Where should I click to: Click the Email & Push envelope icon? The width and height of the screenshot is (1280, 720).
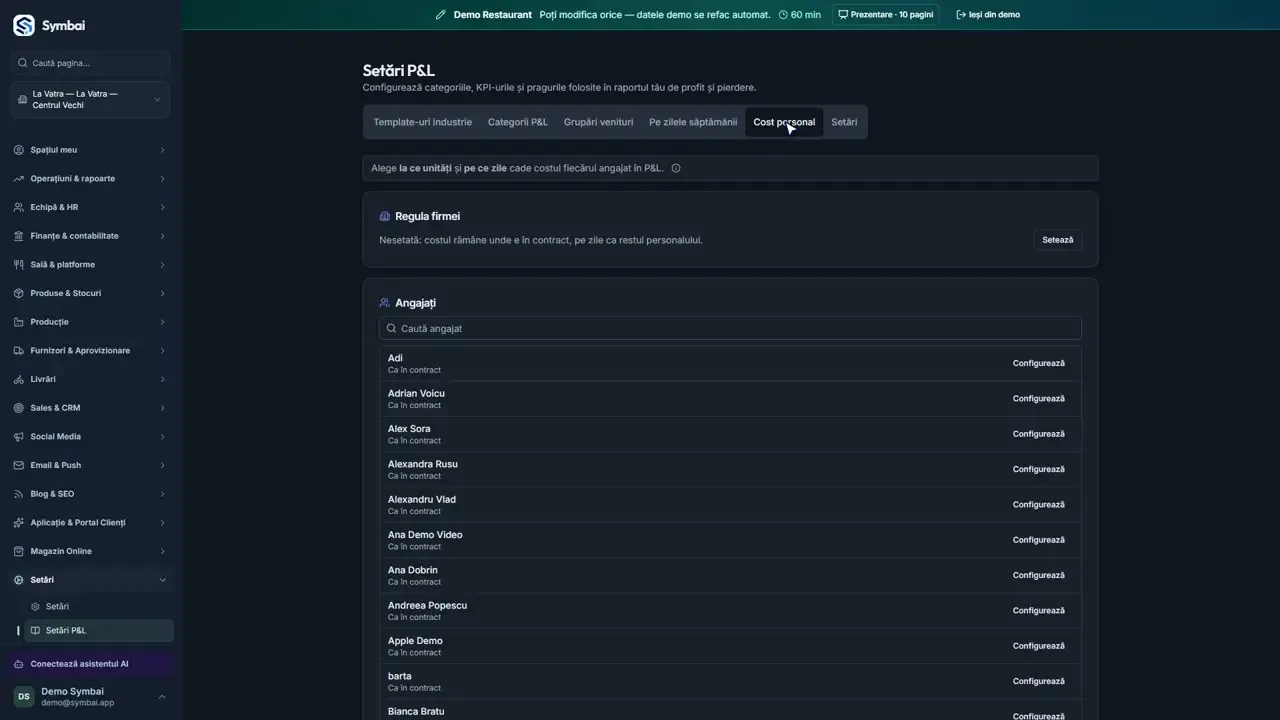coord(19,465)
